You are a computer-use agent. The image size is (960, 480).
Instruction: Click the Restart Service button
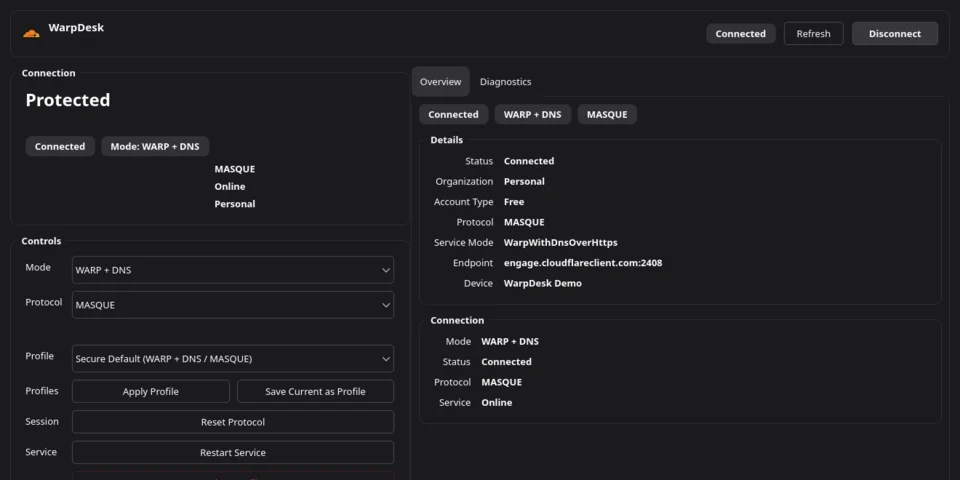coord(233,452)
